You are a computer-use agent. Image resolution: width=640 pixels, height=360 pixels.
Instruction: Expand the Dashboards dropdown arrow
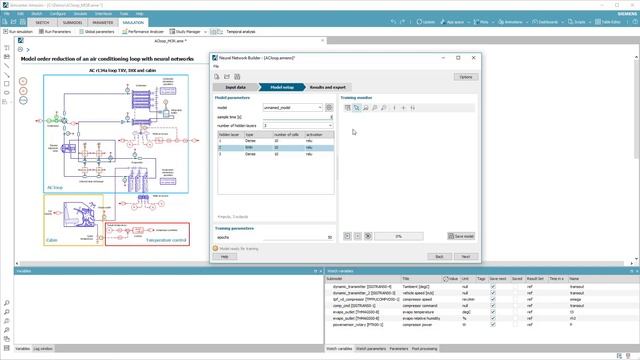coord(562,22)
